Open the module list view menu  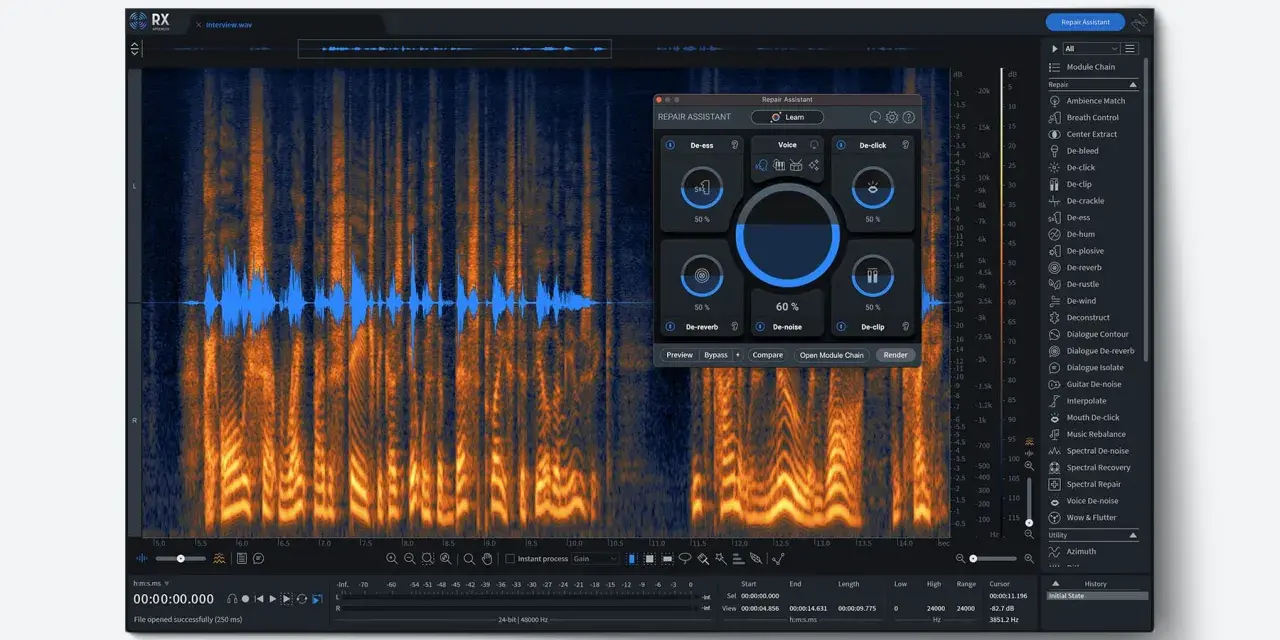click(1130, 48)
